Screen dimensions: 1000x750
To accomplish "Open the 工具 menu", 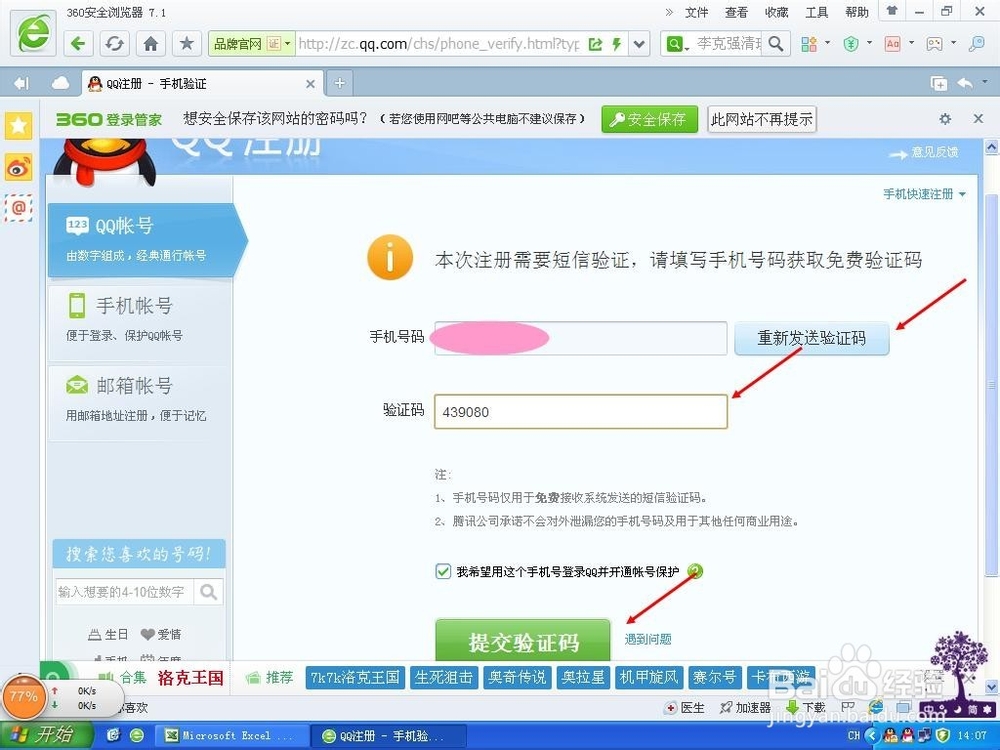I will [816, 12].
